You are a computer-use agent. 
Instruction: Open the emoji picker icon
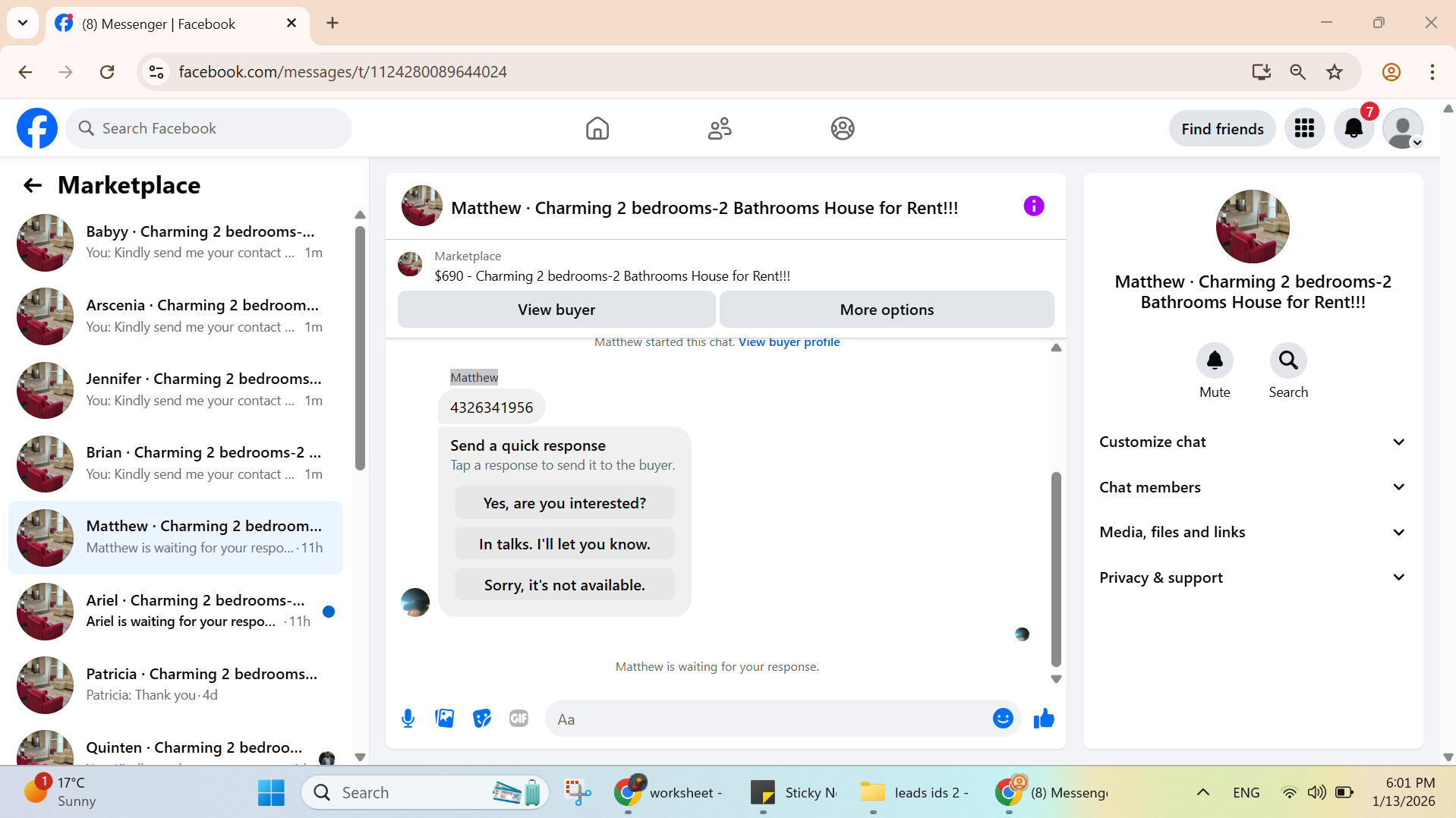click(1003, 718)
